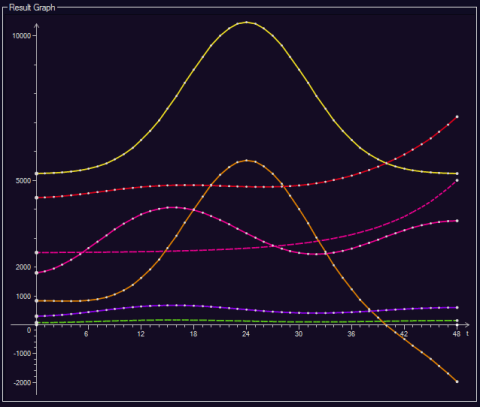Click the x-axis label '12'
This screenshot has width=480, height=407.
(x=141, y=334)
